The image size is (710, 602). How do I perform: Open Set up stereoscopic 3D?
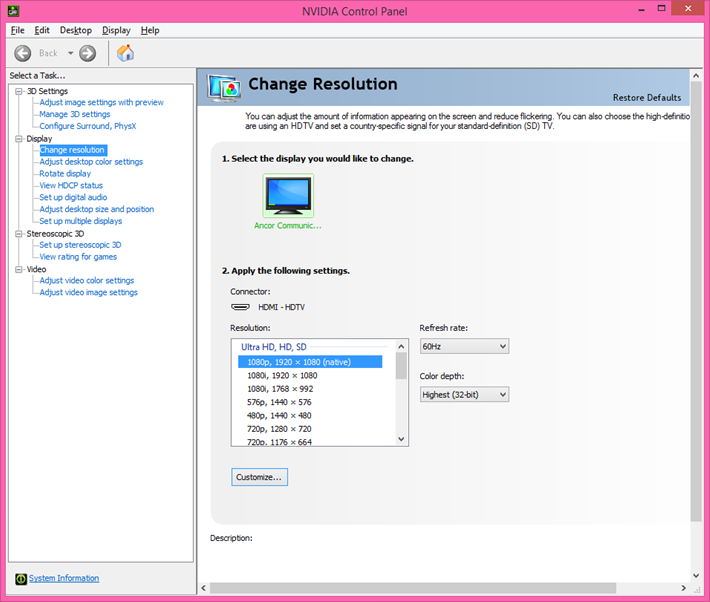[80, 245]
